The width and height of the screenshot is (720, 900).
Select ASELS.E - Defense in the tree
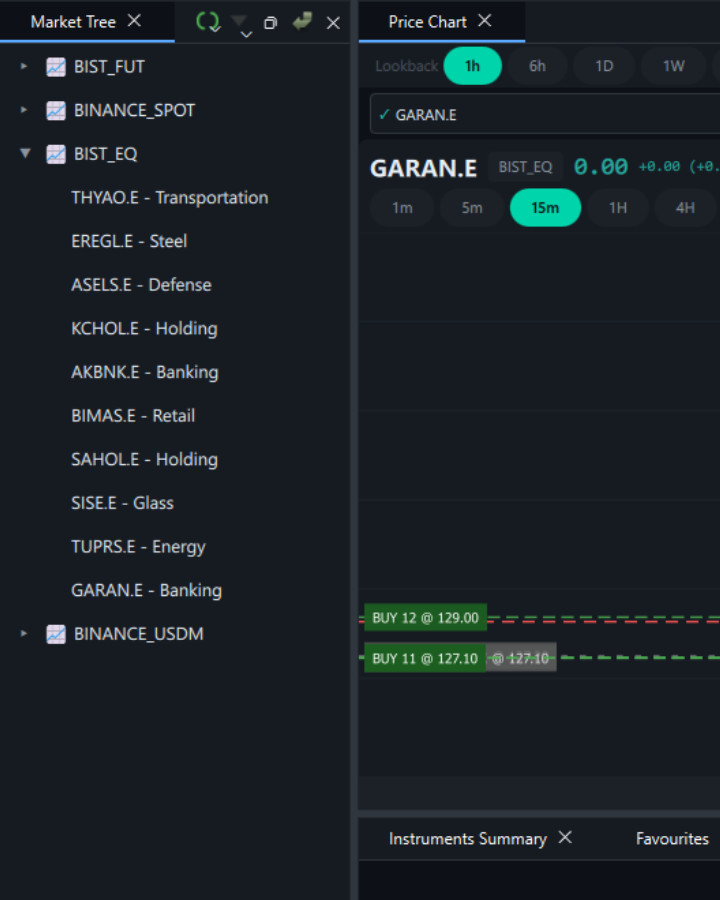click(141, 285)
